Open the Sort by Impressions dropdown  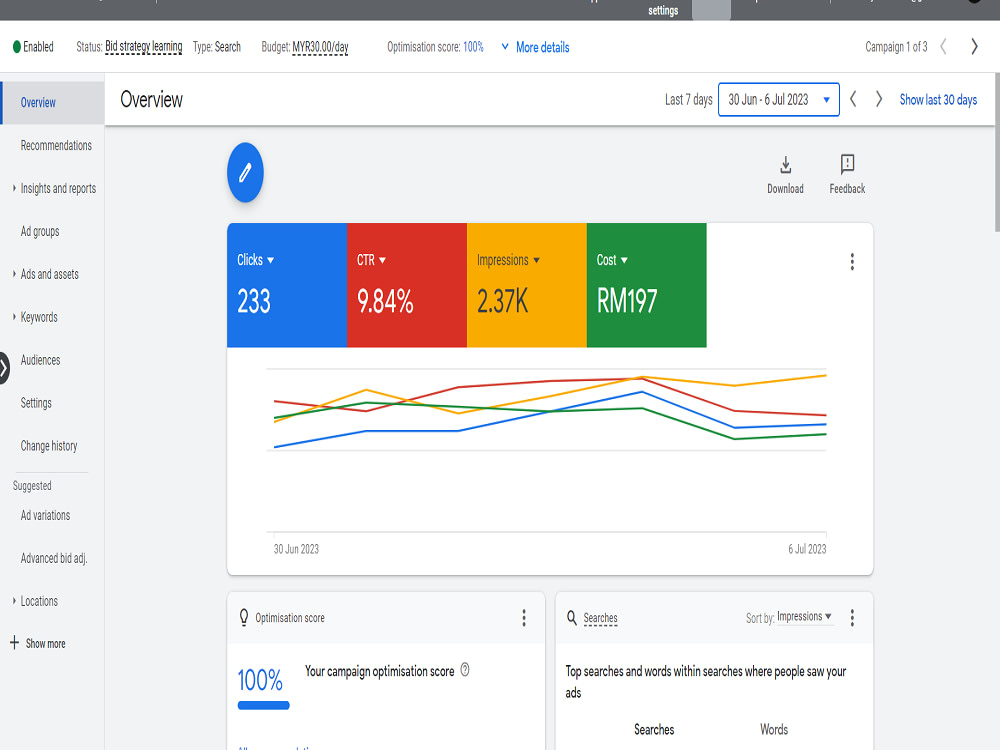pos(804,616)
